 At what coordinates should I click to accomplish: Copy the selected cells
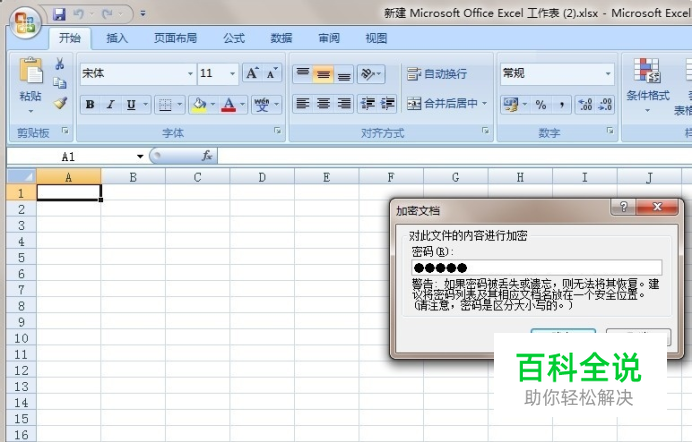pyautogui.click(x=60, y=83)
